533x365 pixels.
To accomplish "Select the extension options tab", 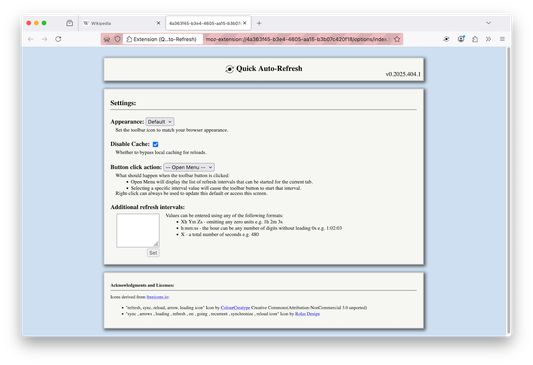I will (x=208, y=23).
